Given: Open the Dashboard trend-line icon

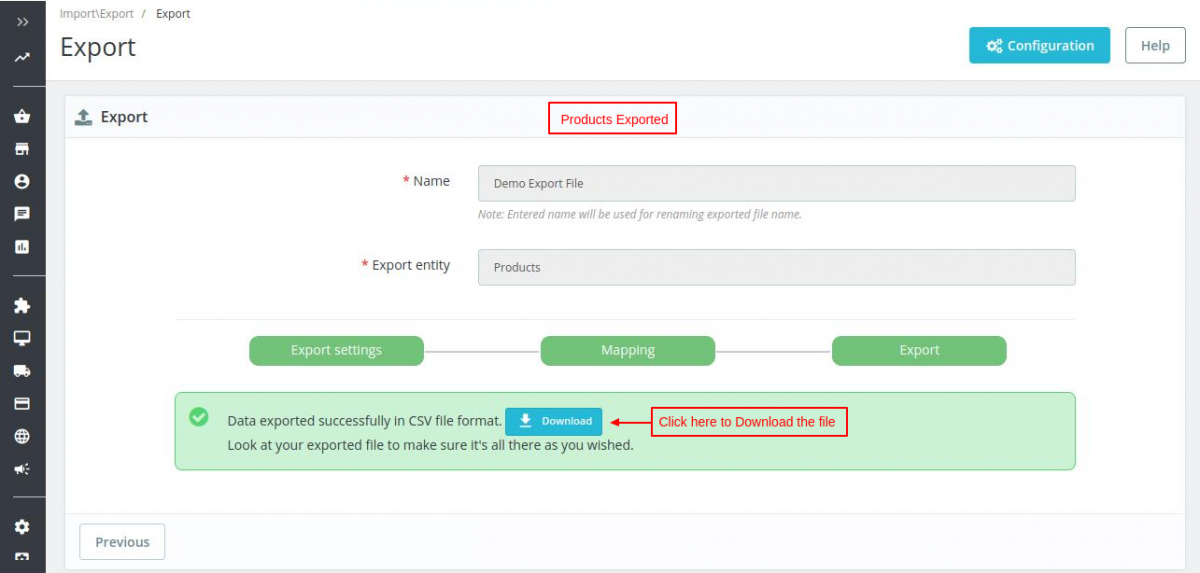Looking at the screenshot, I should 22,58.
